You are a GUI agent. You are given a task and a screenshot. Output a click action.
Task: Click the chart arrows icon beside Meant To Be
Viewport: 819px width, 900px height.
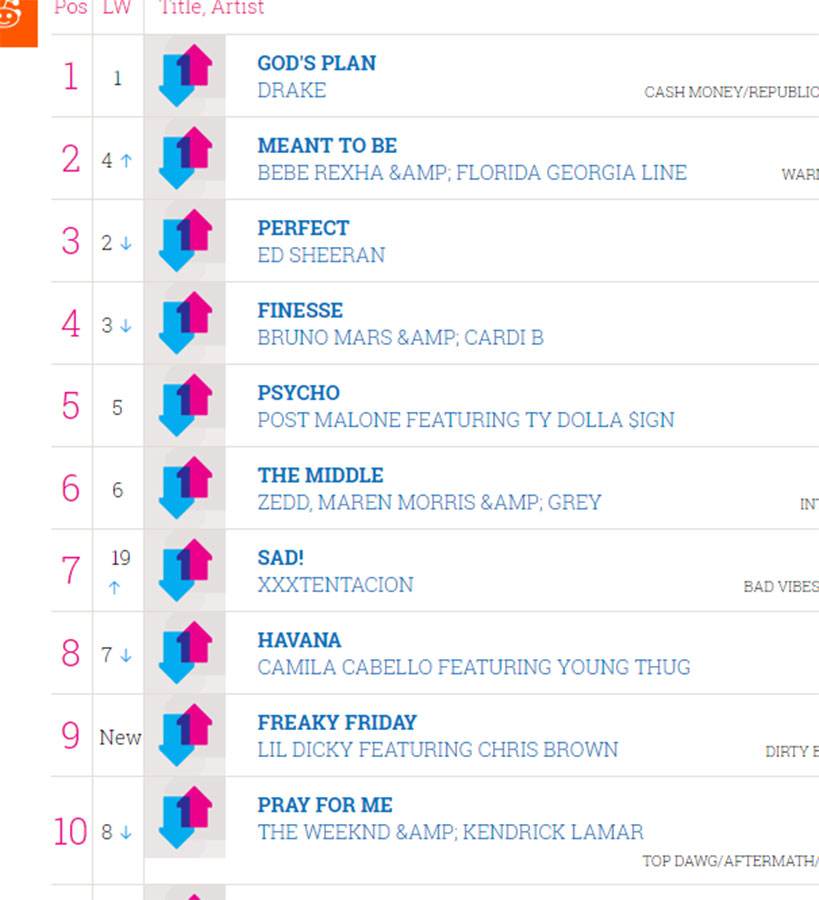click(185, 158)
